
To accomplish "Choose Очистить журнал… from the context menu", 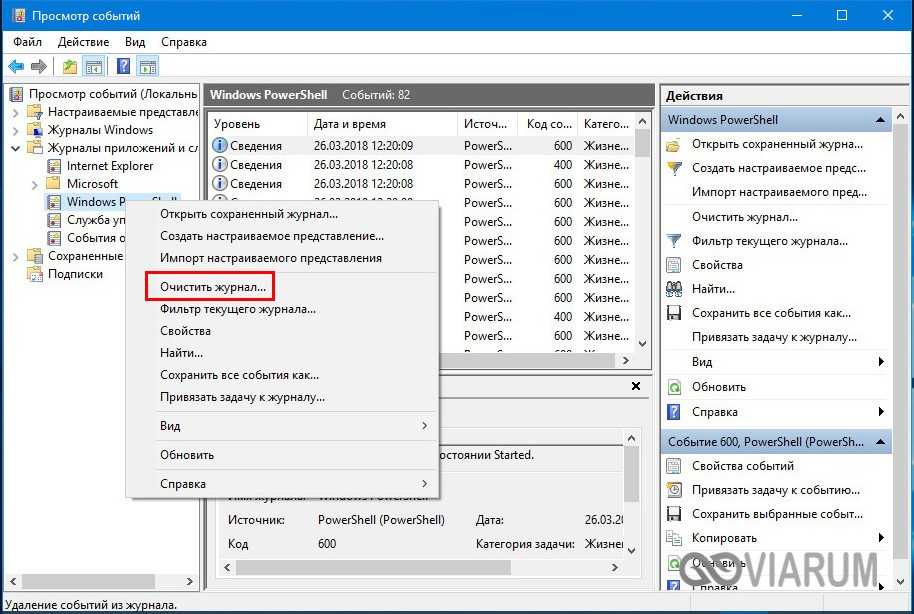I will [213, 287].
